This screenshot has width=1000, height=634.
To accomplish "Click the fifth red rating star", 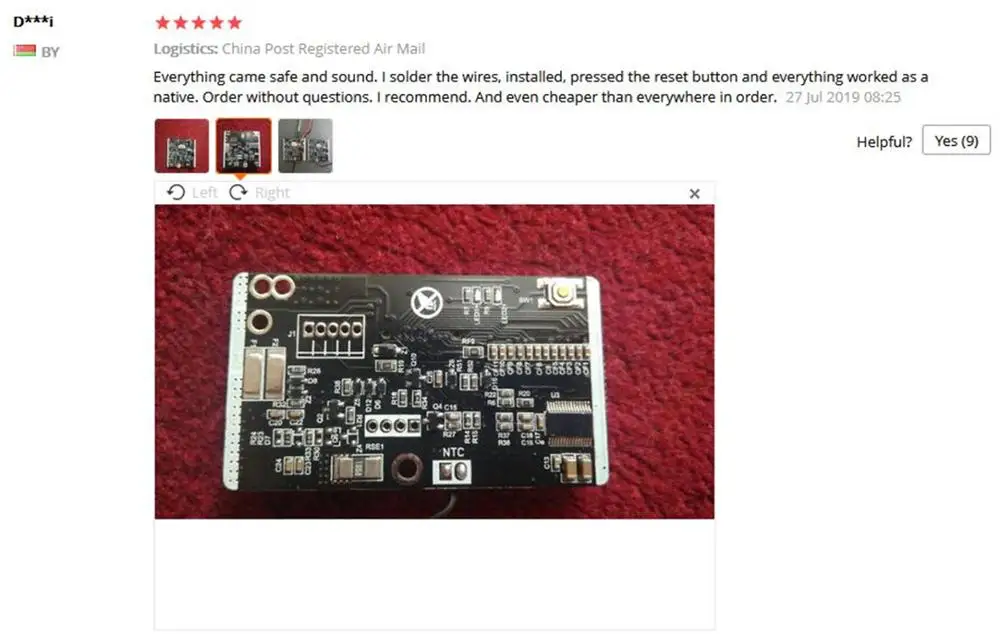I will point(235,23).
